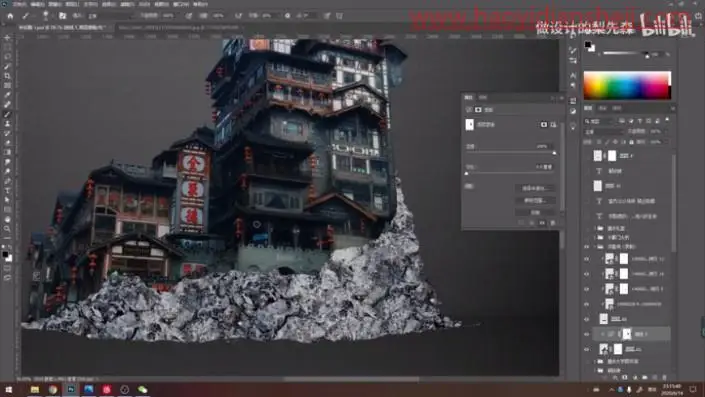The width and height of the screenshot is (705, 397).
Task: Toggle airbrush build-up in options bar
Action: (x=239, y=16)
